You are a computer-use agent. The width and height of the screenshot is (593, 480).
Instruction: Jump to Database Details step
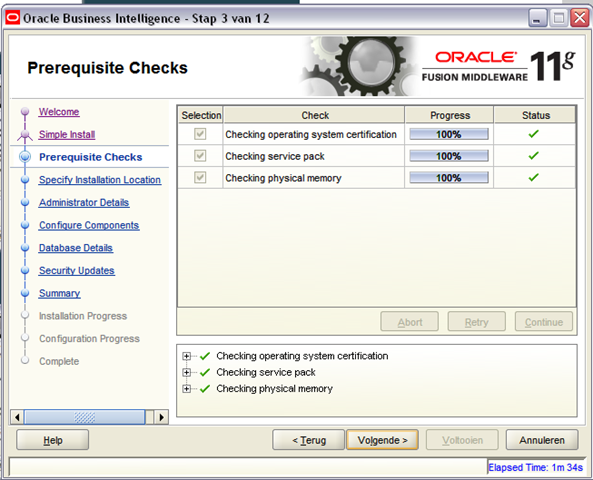click(x=76, y=248)
